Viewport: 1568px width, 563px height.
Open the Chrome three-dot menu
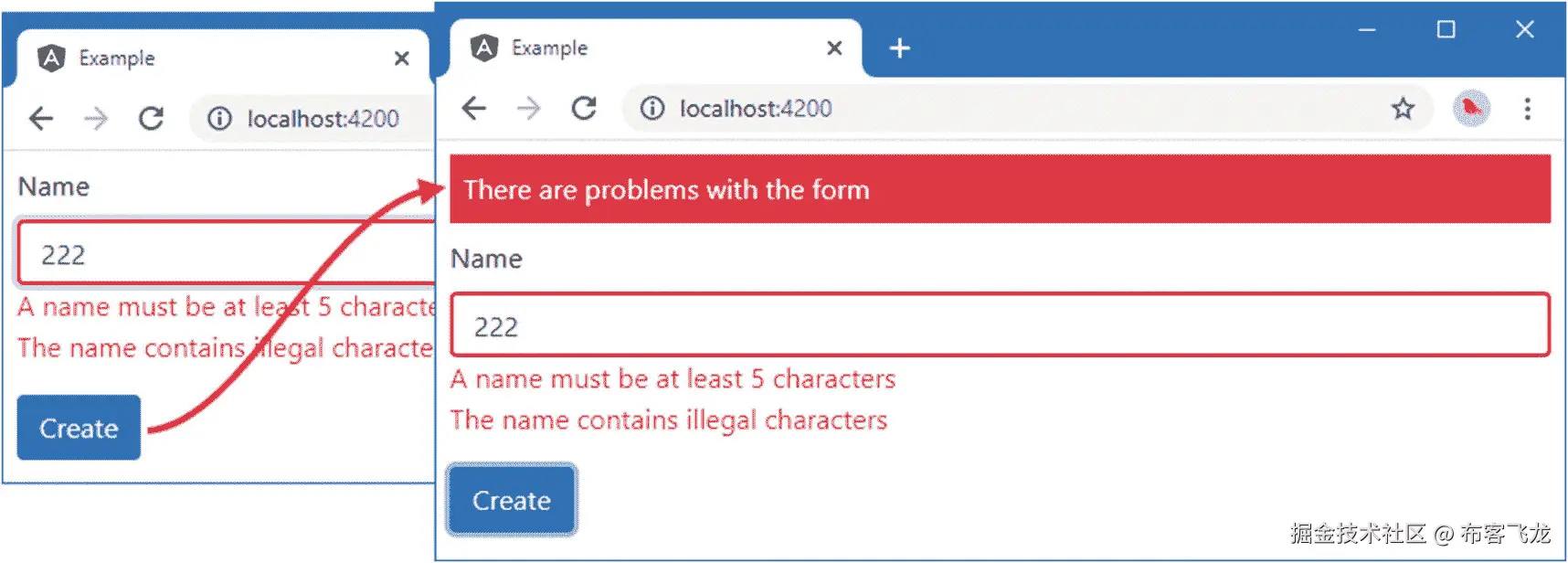[x=1527, y=109]
